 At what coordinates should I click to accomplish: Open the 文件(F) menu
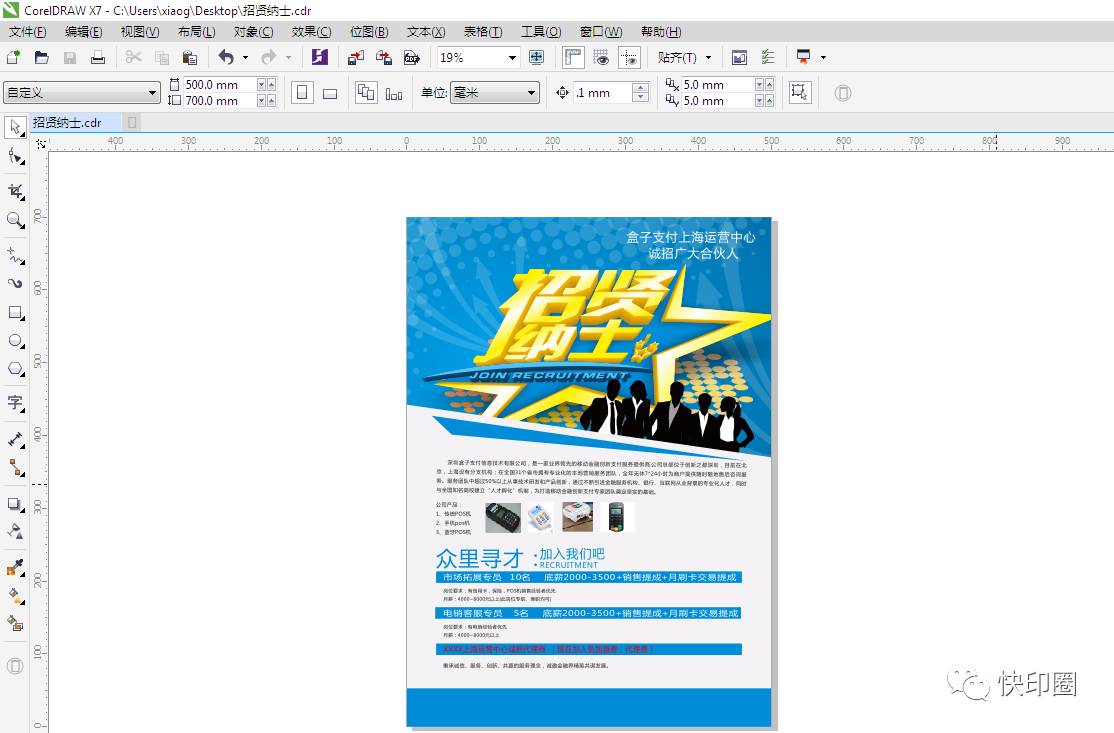coord(28,32)
